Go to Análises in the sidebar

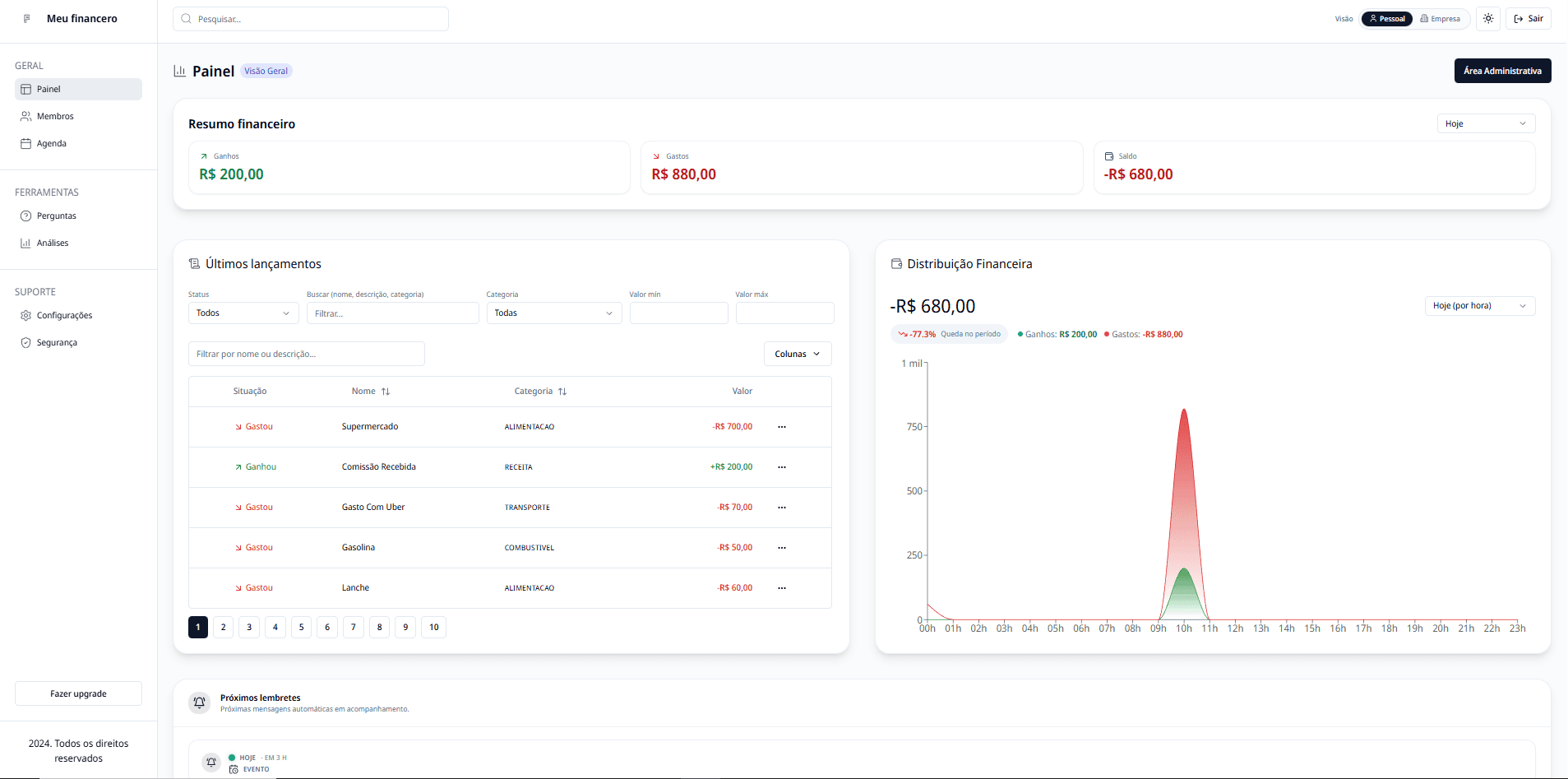[53, 243]
